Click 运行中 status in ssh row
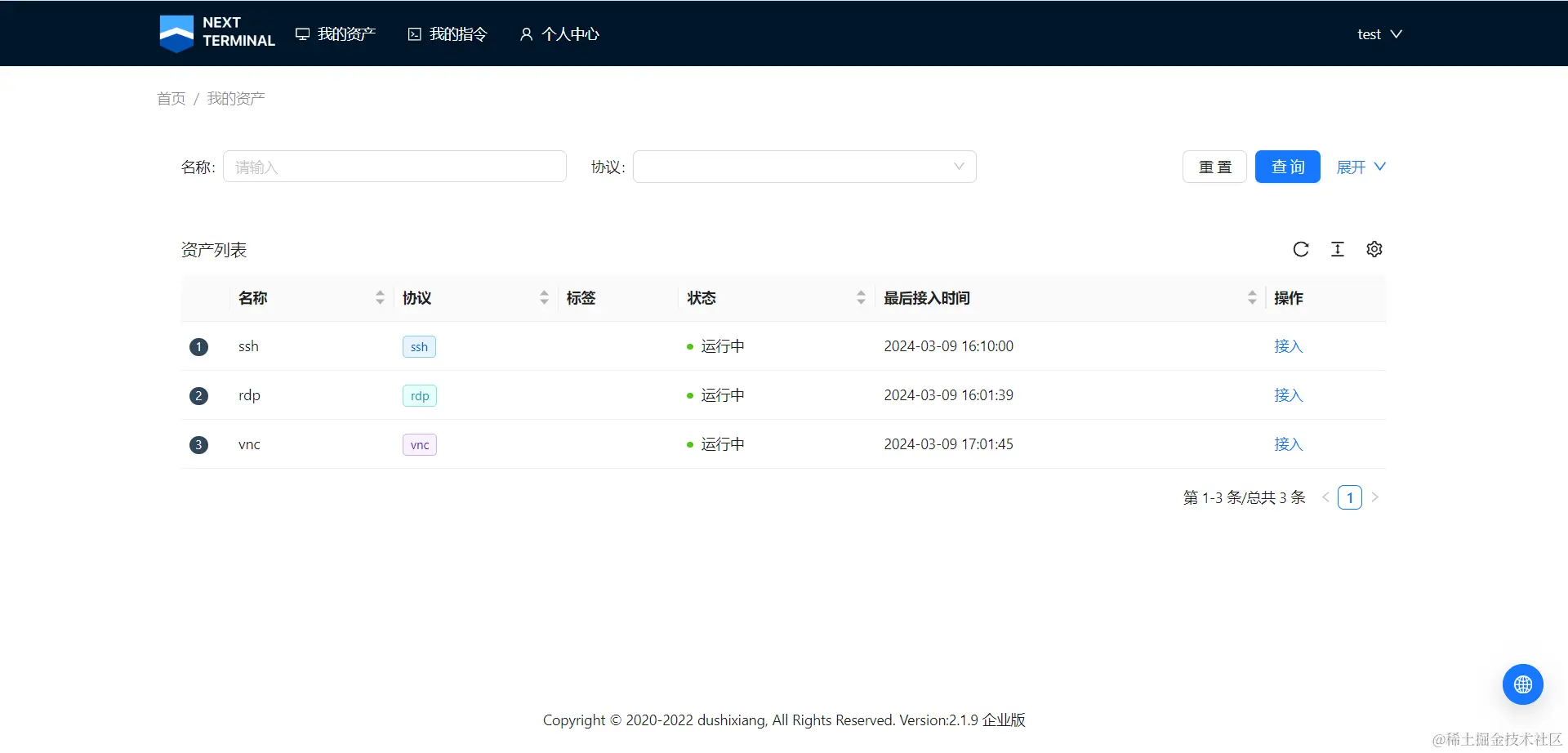The image size is (1568, 753). (x=715, y=346)
